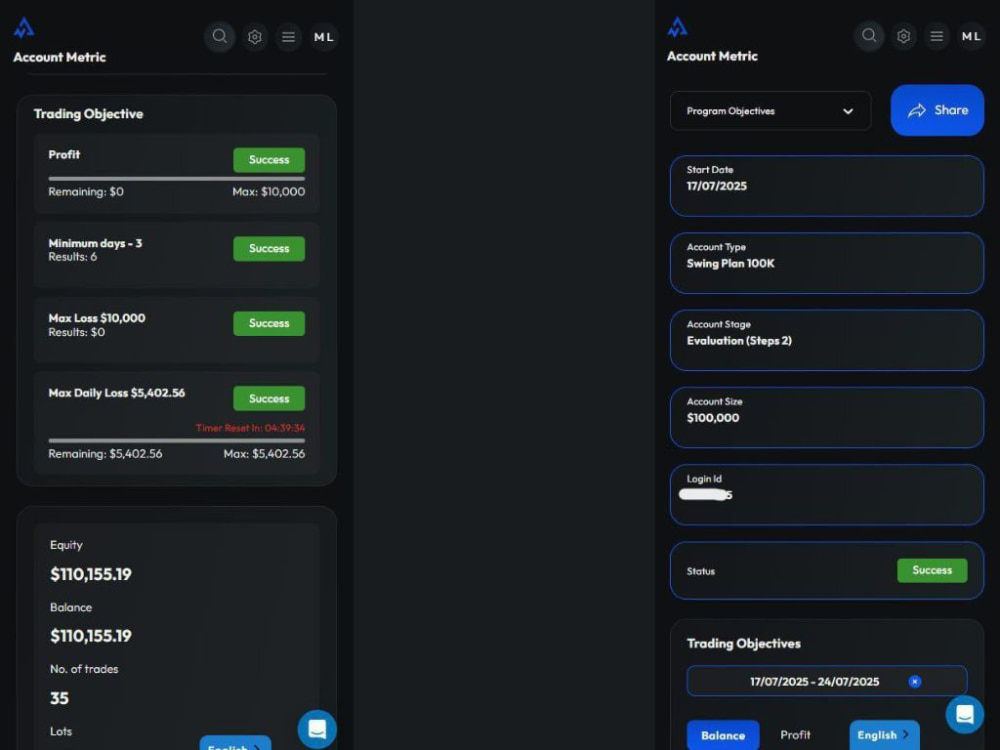Click ML avatar in right panel header
Image resolution: width=1000 pixels, height=750 pixels.
[x=971, y=36]
